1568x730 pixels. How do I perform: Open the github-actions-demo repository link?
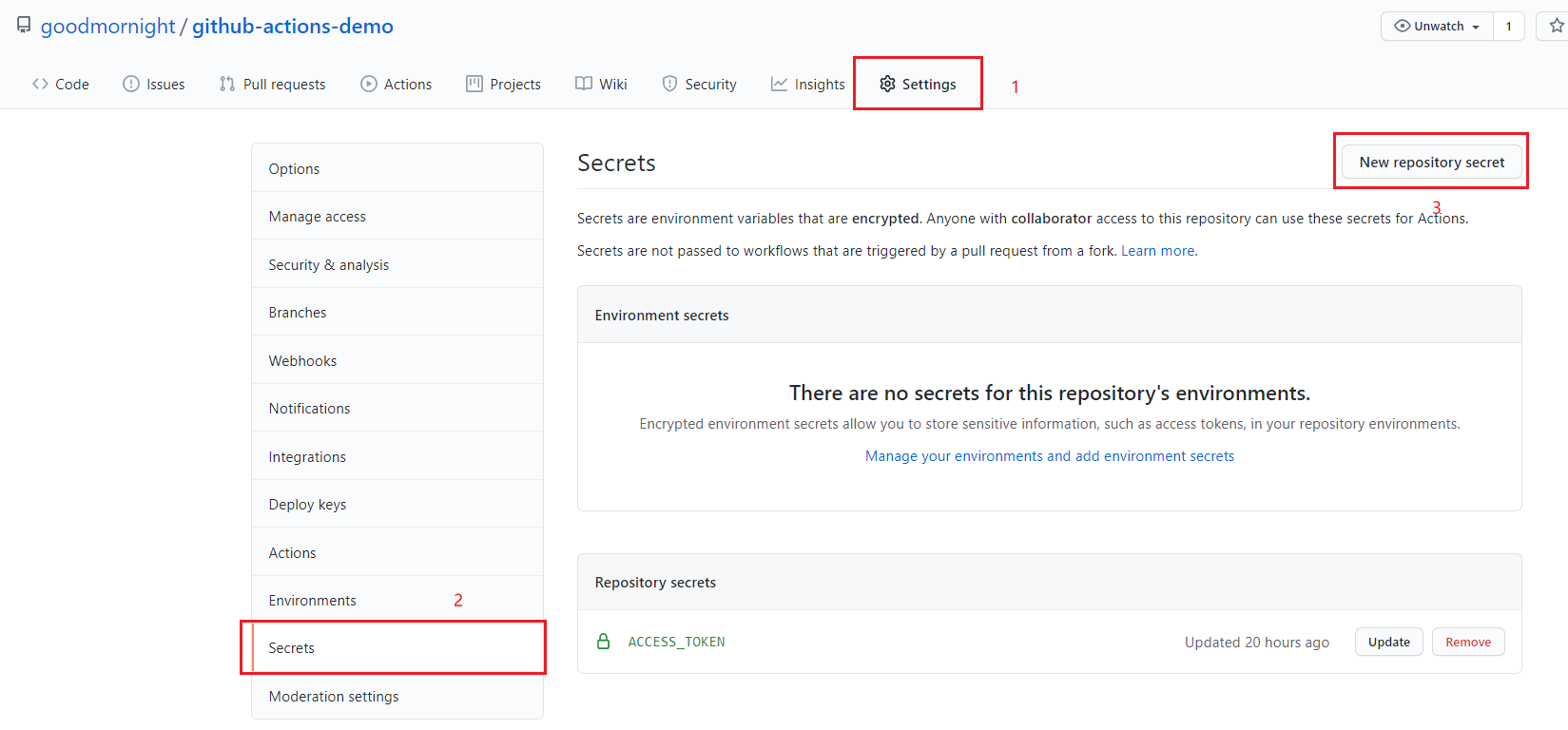click(293, 27)
